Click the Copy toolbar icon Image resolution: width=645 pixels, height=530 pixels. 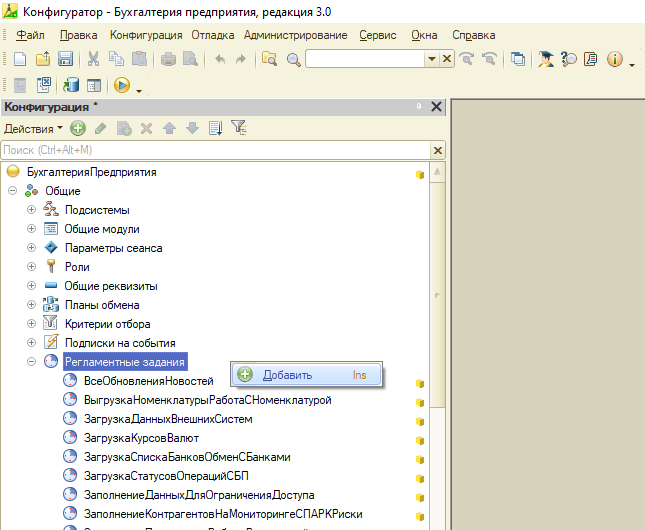tap(116, 59)
